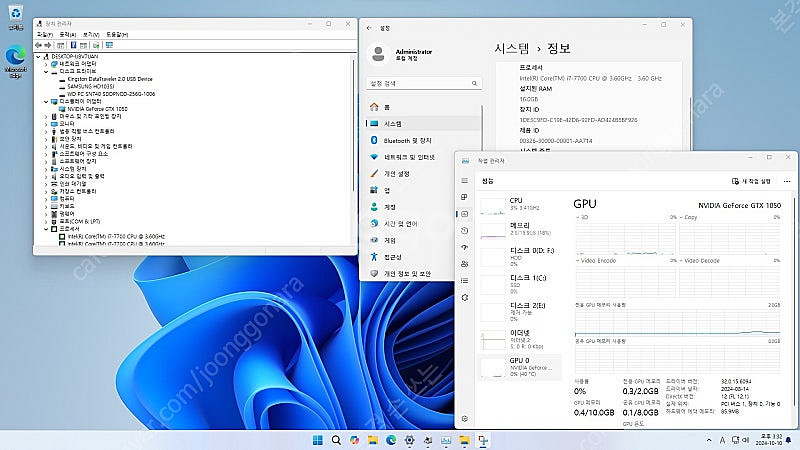Select Kingston DataTraveler 2.0 USB Device

(110, 79)
